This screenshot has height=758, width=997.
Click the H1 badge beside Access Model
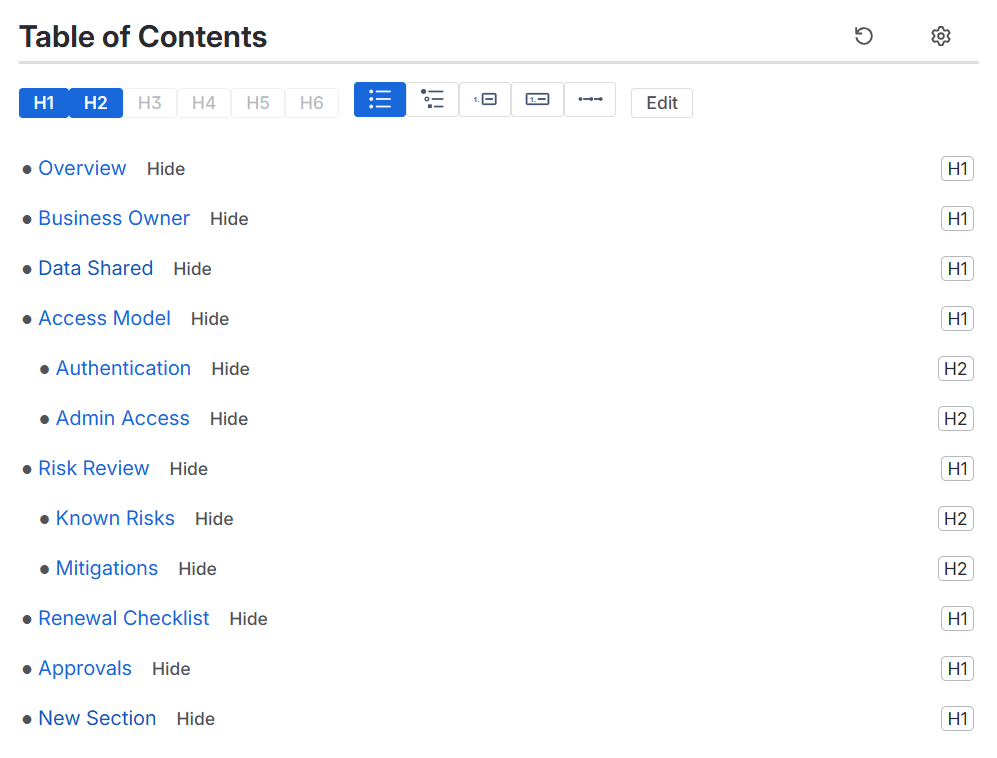coord(957,319)
